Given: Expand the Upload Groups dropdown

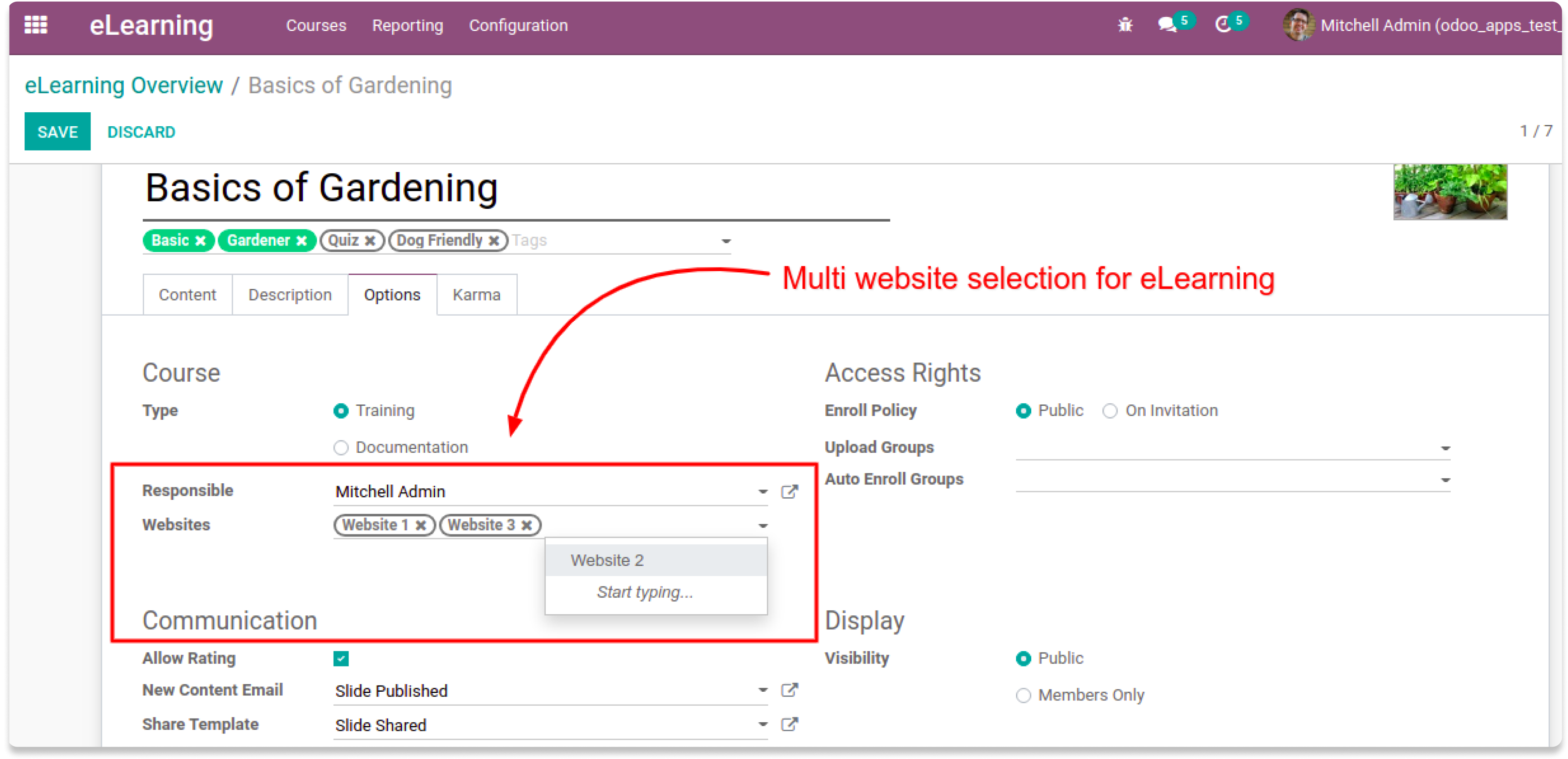Looking at the screenshot, I should point(1445,449).
